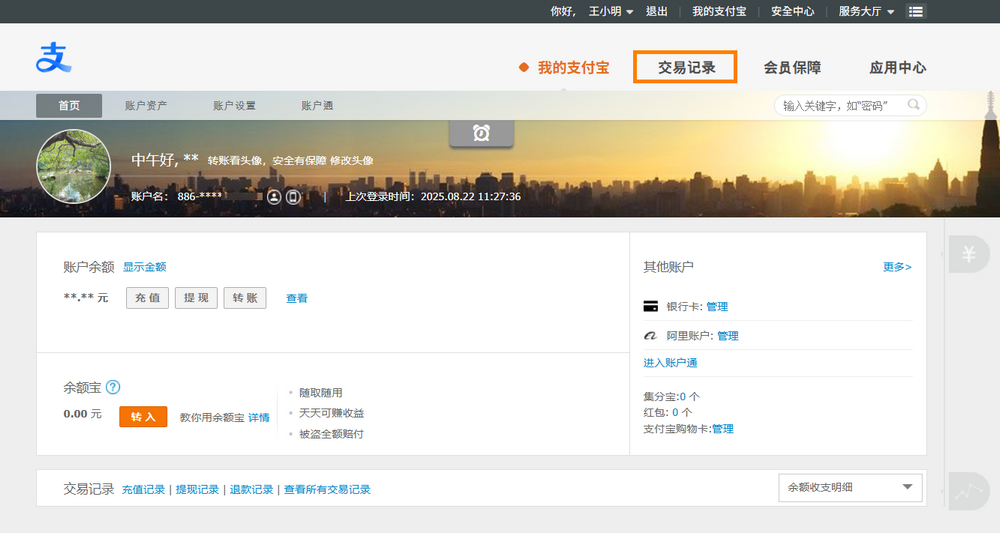Click the bank card icon

point(651,307)
